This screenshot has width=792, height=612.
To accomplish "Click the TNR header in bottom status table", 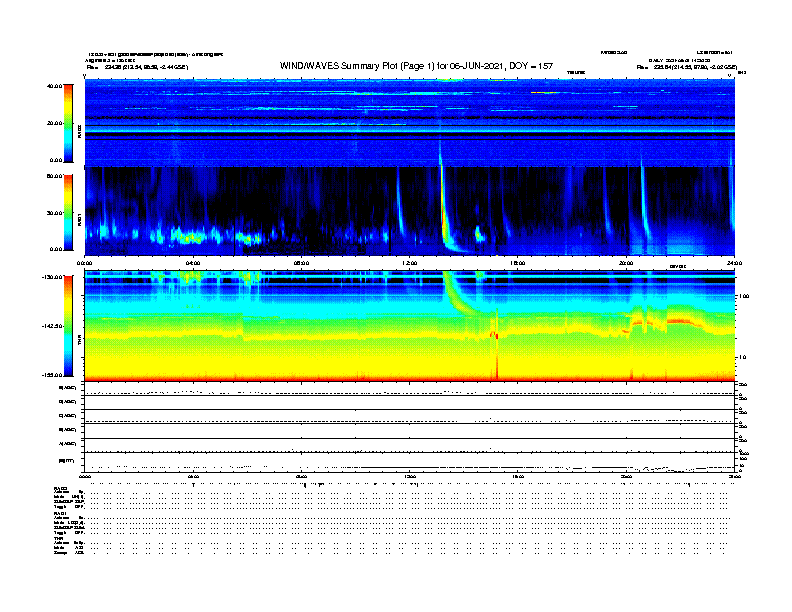I will pos(58,538).
